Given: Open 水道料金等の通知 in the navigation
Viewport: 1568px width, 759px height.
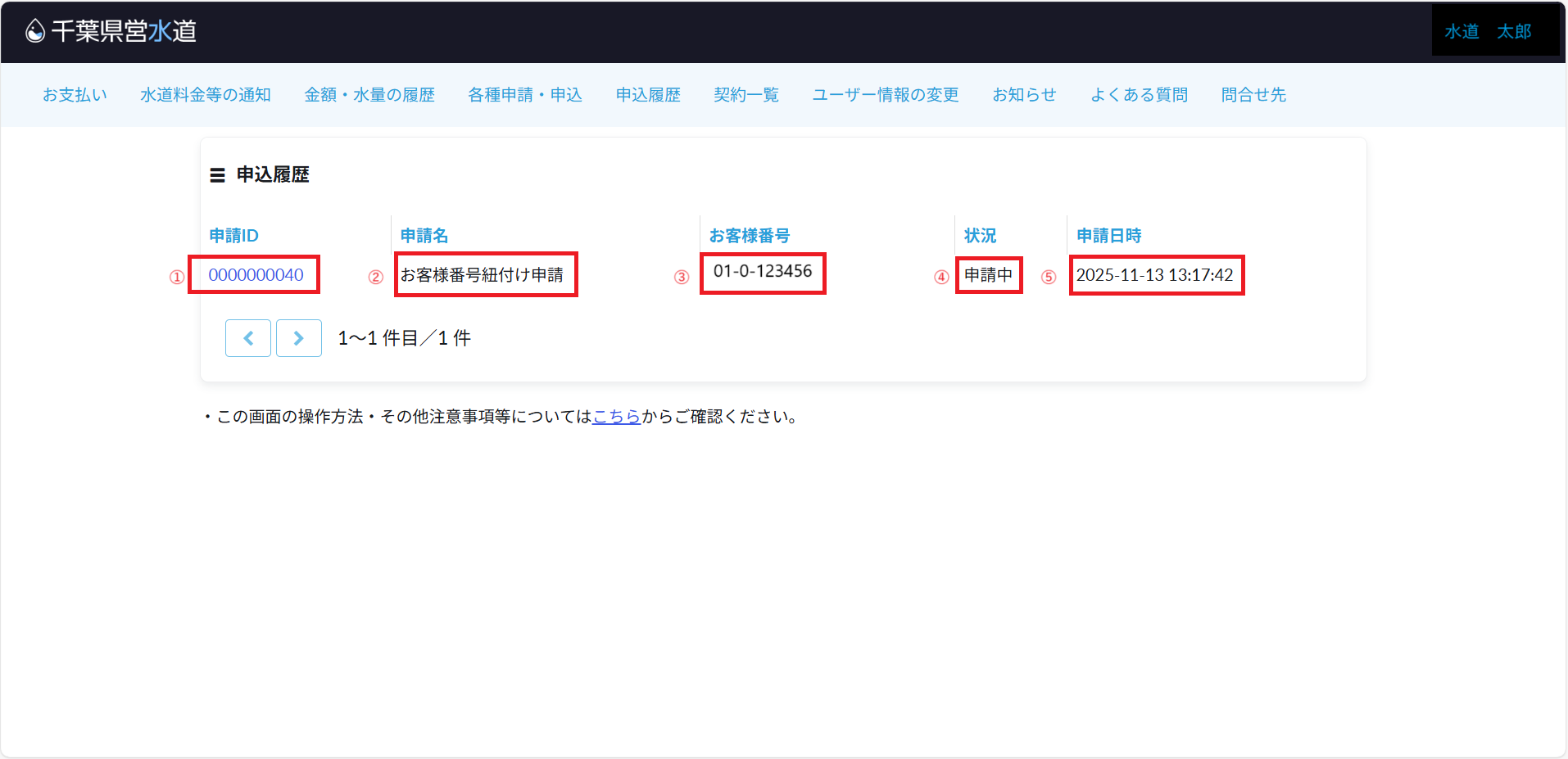Looking at the screenshot, I should click(x=205, y=95).
